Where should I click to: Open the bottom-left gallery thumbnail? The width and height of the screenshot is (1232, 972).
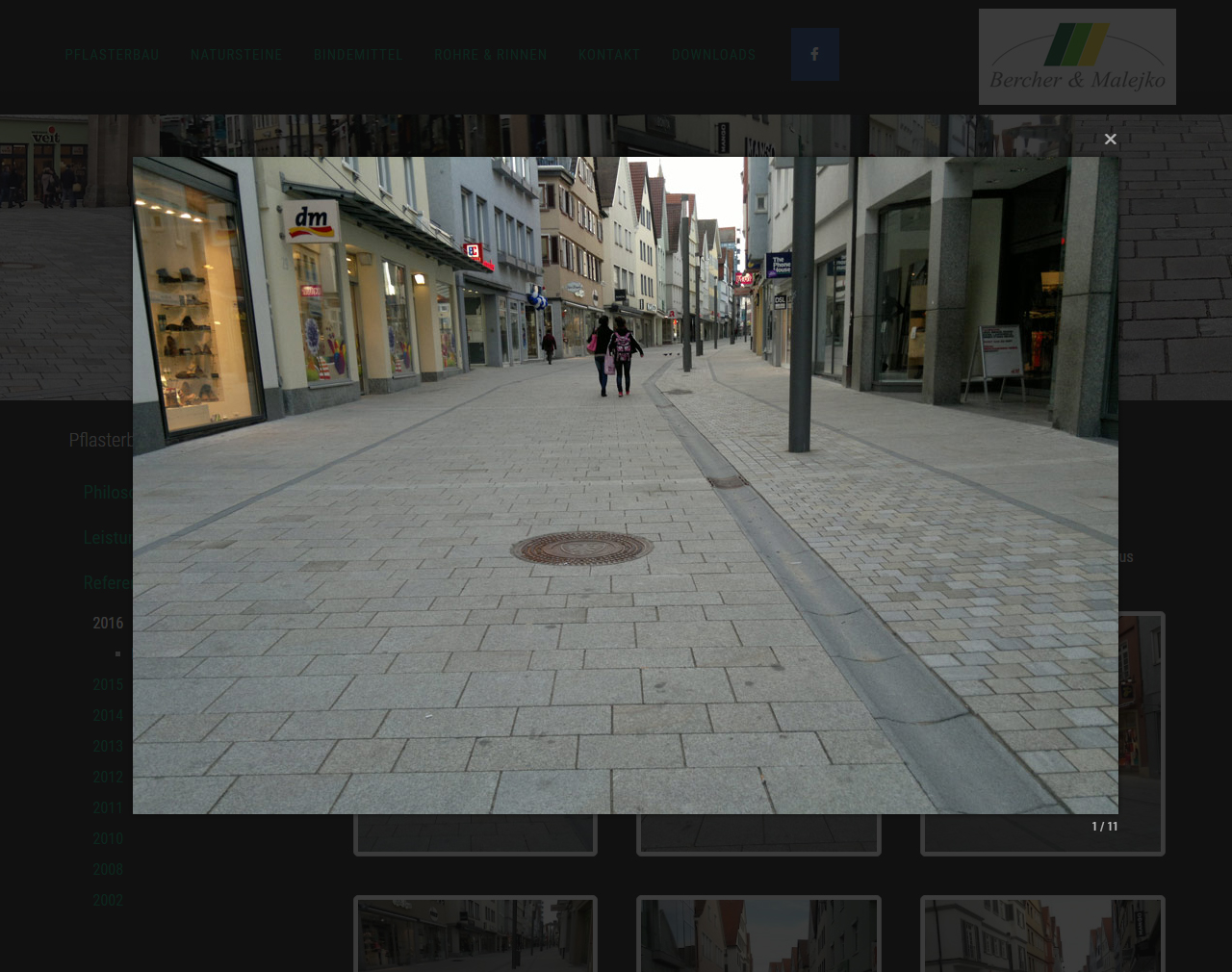tap(475, 934)
